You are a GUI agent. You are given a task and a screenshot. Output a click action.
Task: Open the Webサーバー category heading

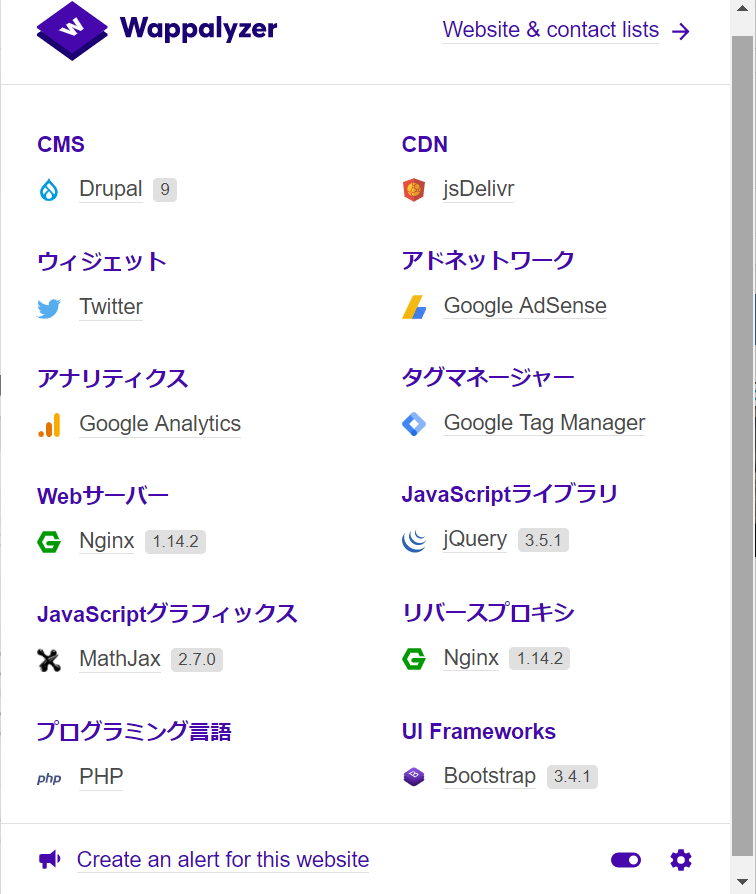click(103, 496)
